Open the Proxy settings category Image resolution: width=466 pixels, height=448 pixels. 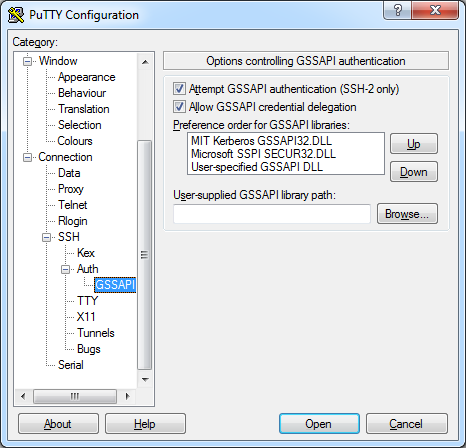(71, 189)
